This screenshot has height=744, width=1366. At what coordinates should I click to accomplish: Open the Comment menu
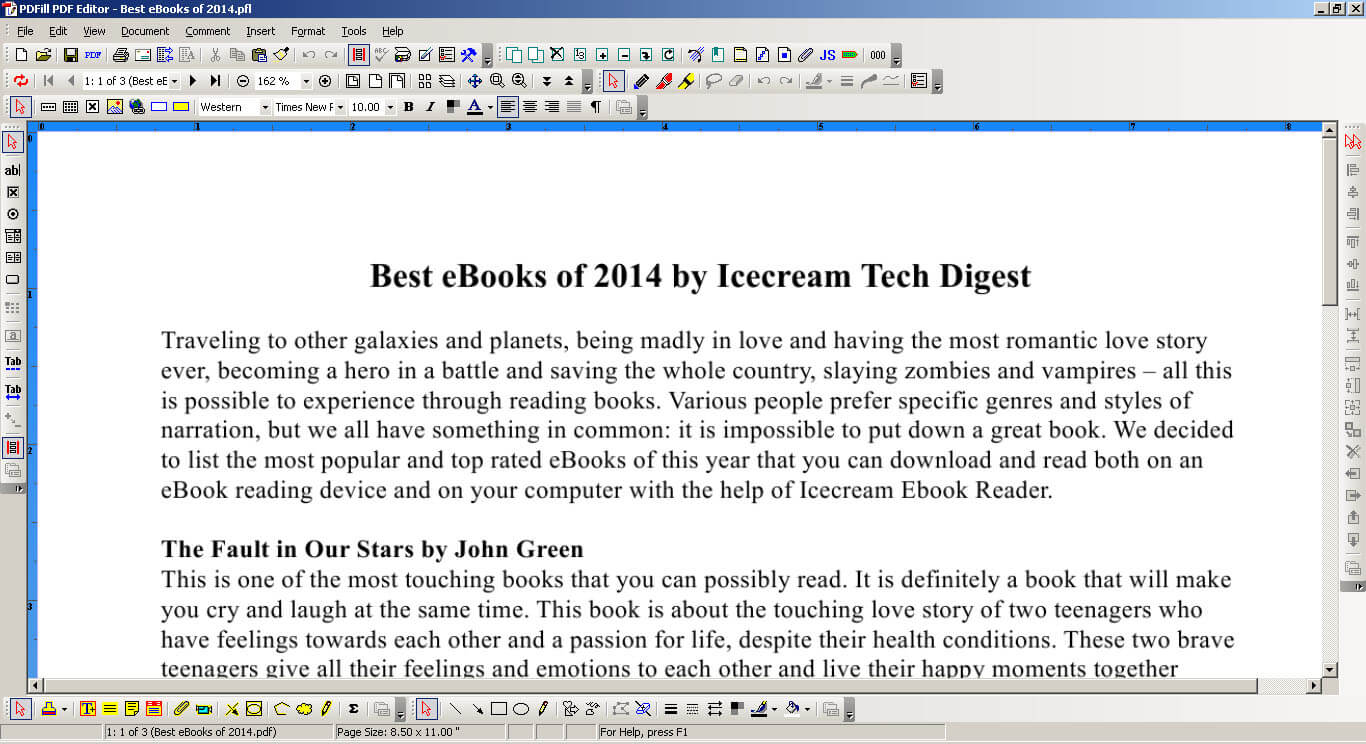(x=207, y=31)
